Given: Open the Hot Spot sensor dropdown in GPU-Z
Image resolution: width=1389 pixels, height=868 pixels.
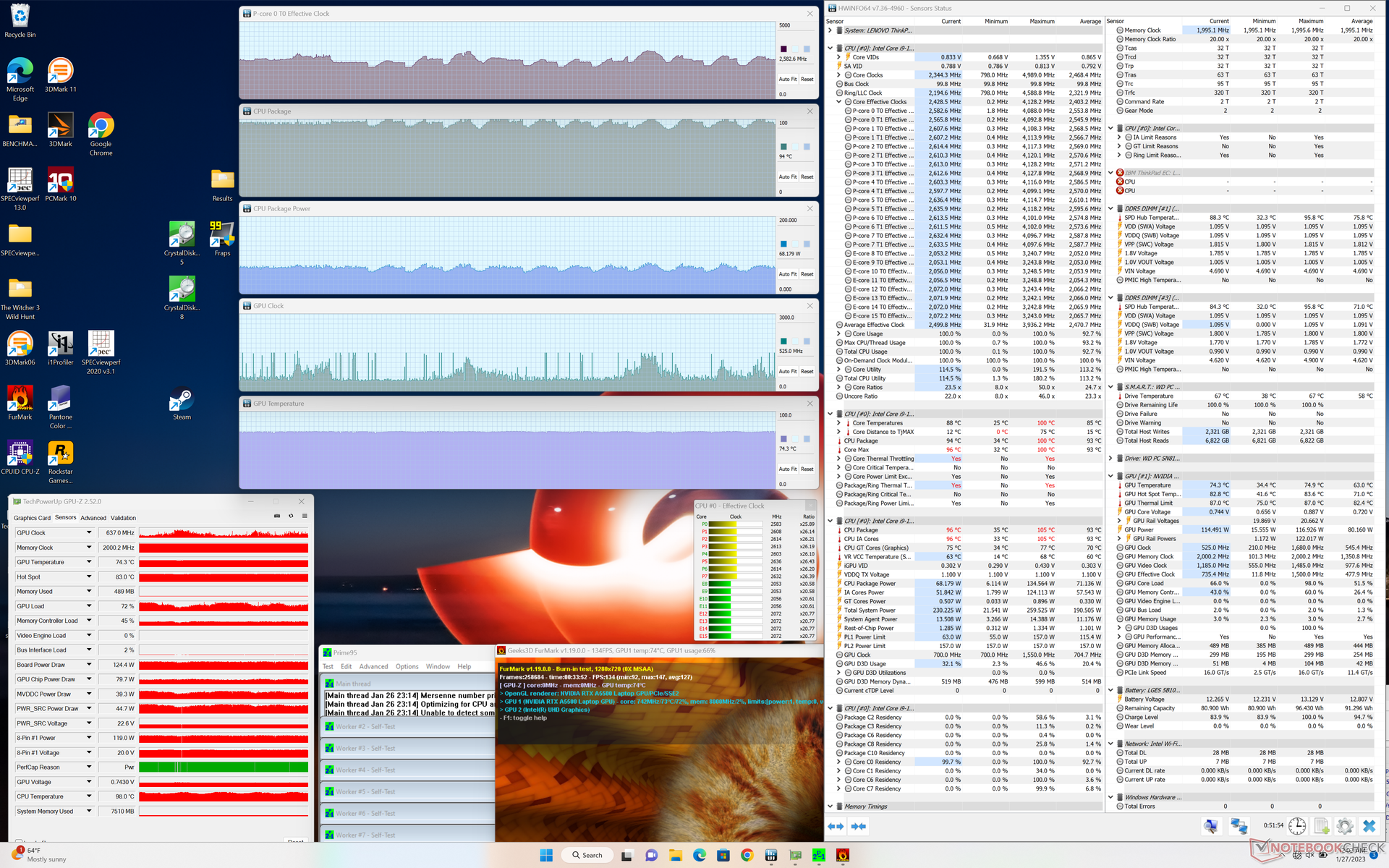Looking at the screenshot, I should click(x=89, y=577).
